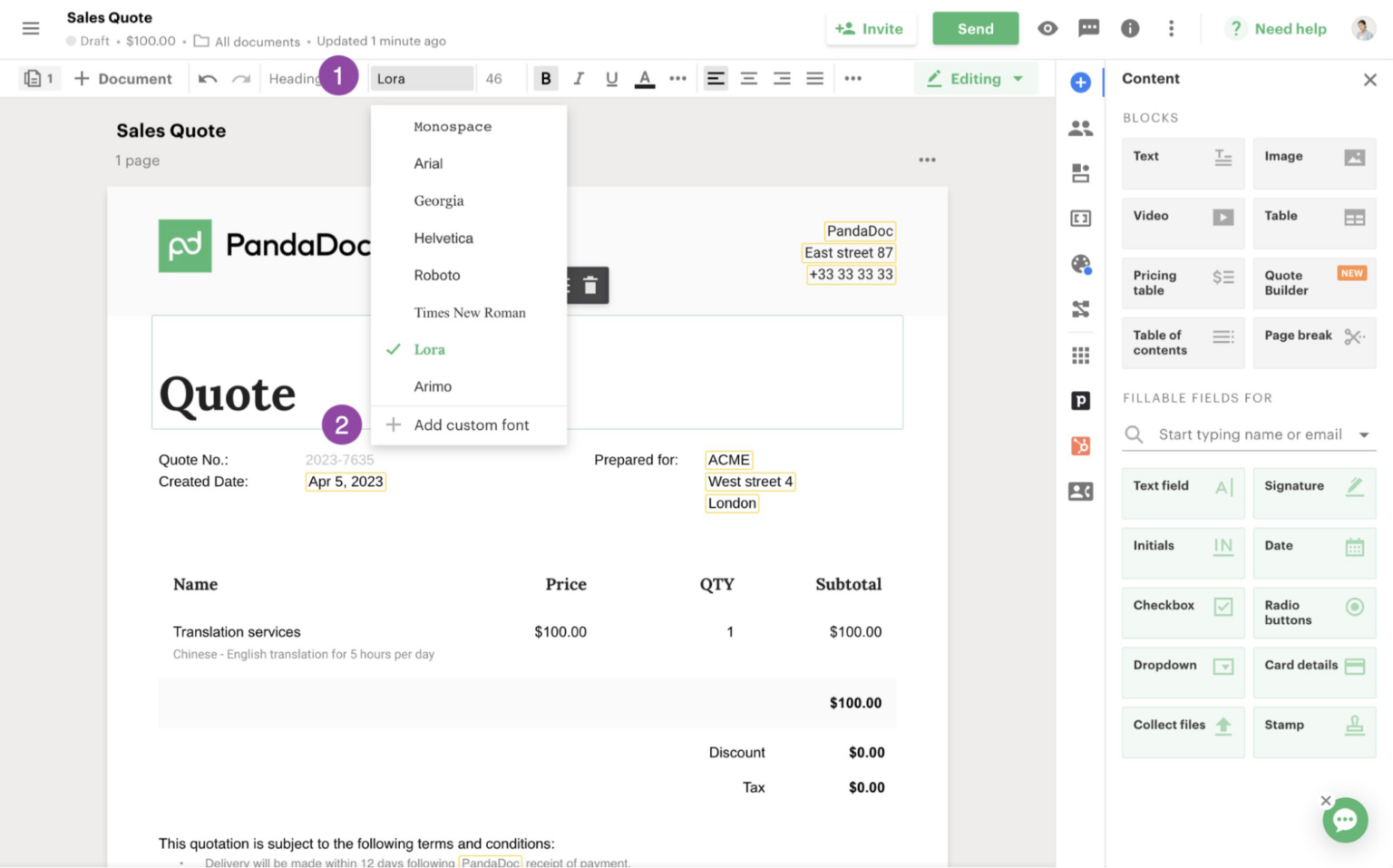Open the comments panel via chat bubble icon
This screenshot has height=868, width=1393.
pyautogui.click(x=1088, y=28)
